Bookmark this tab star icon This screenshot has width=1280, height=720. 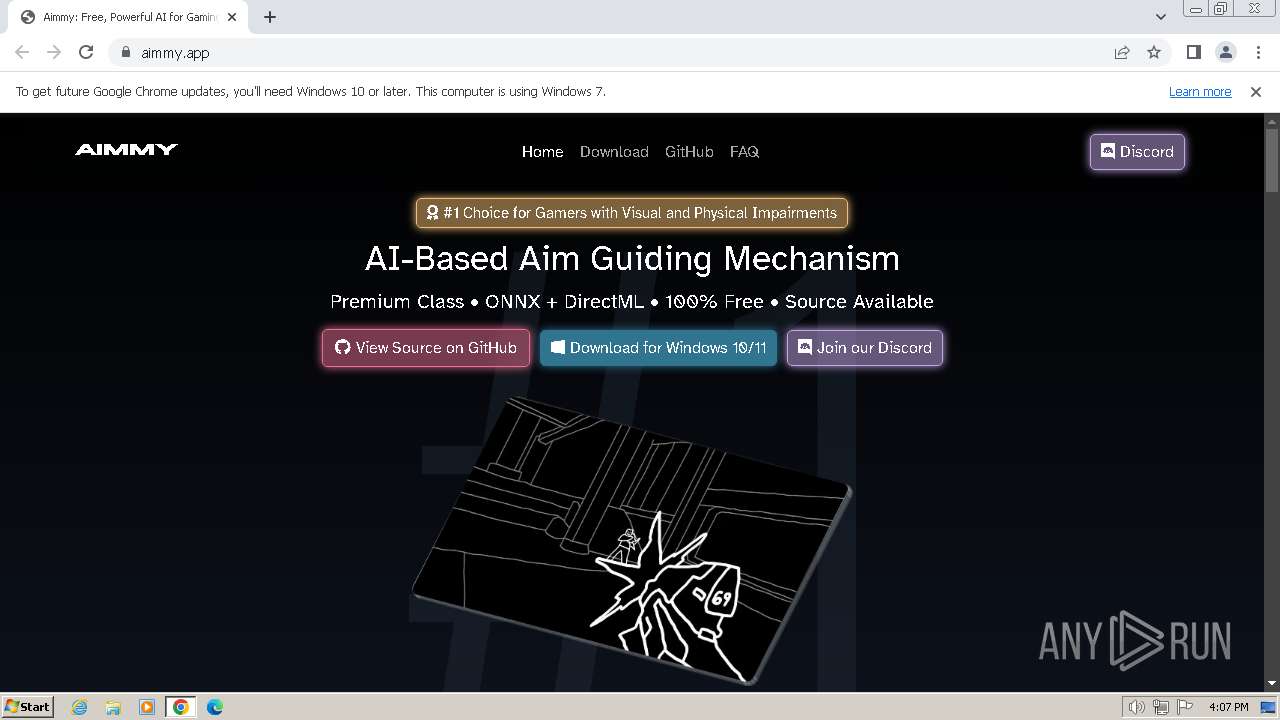pos(1154,53)
